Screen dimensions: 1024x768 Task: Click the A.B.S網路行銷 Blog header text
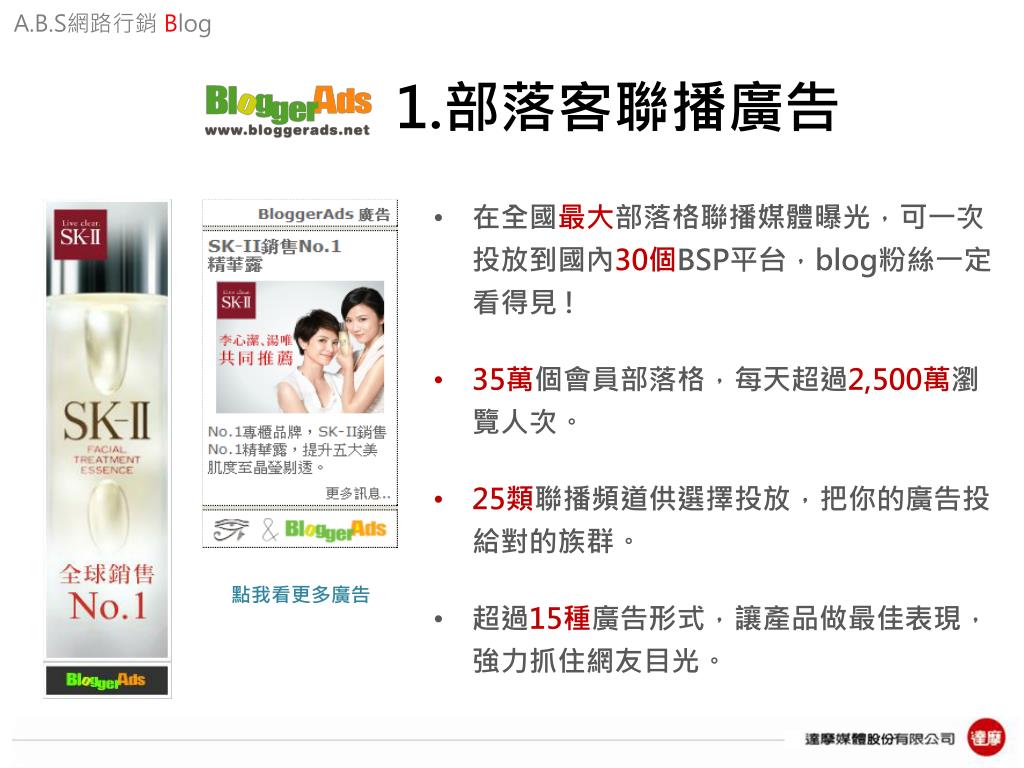[x=112, y=24]
